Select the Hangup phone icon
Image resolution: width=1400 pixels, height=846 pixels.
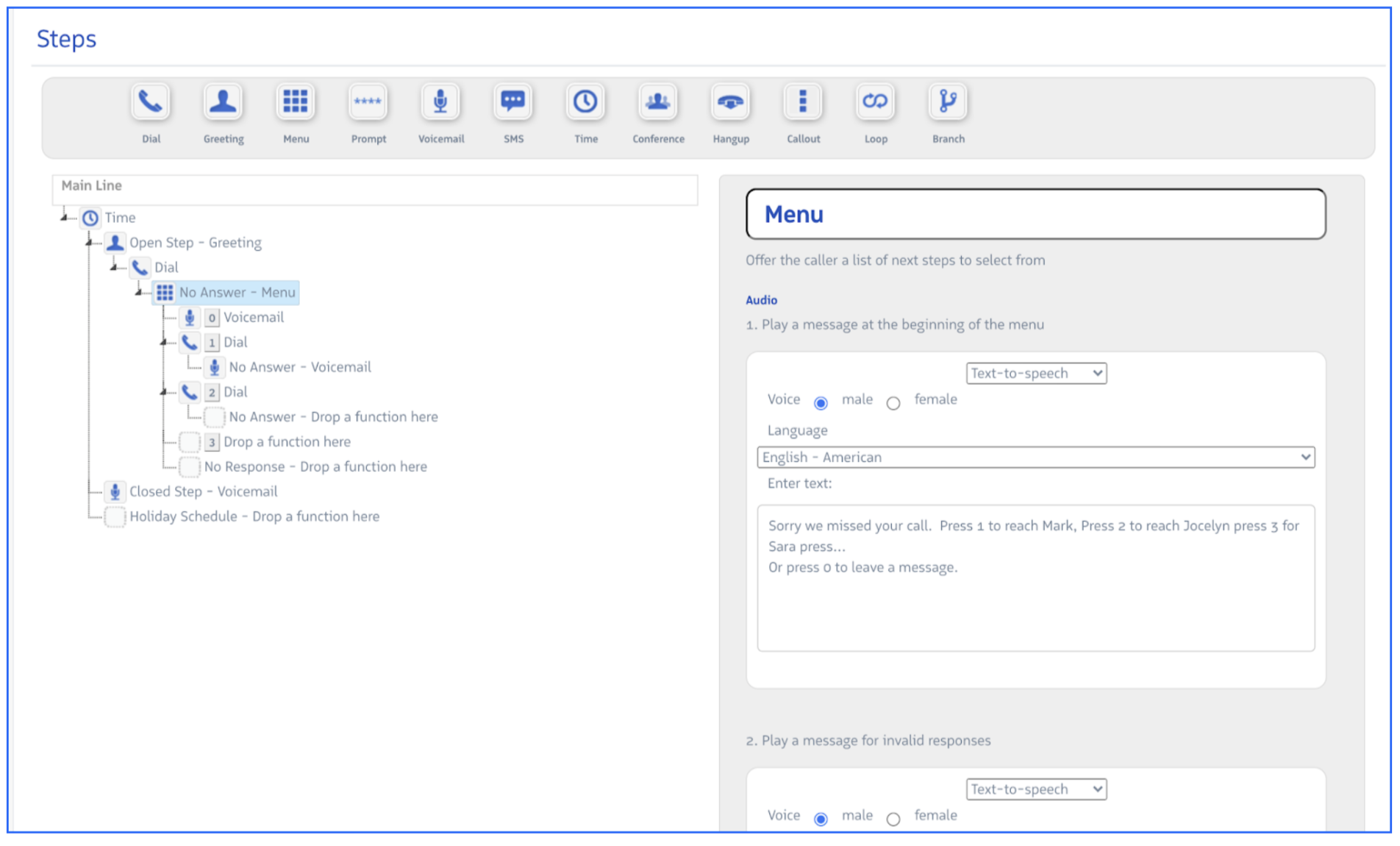[x=730, y=102]
